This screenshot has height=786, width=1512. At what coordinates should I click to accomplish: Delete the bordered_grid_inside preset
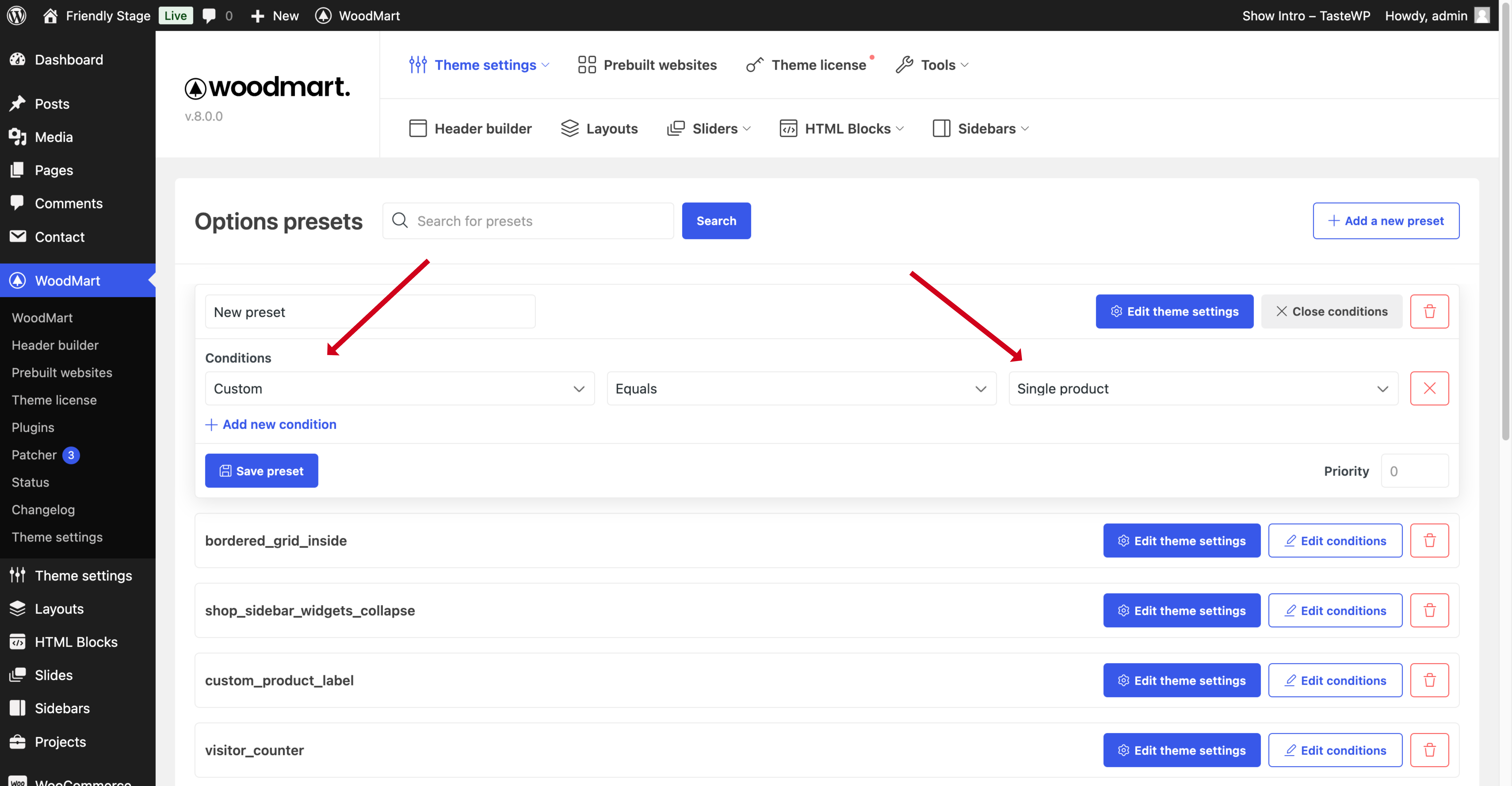point(1429,541)
